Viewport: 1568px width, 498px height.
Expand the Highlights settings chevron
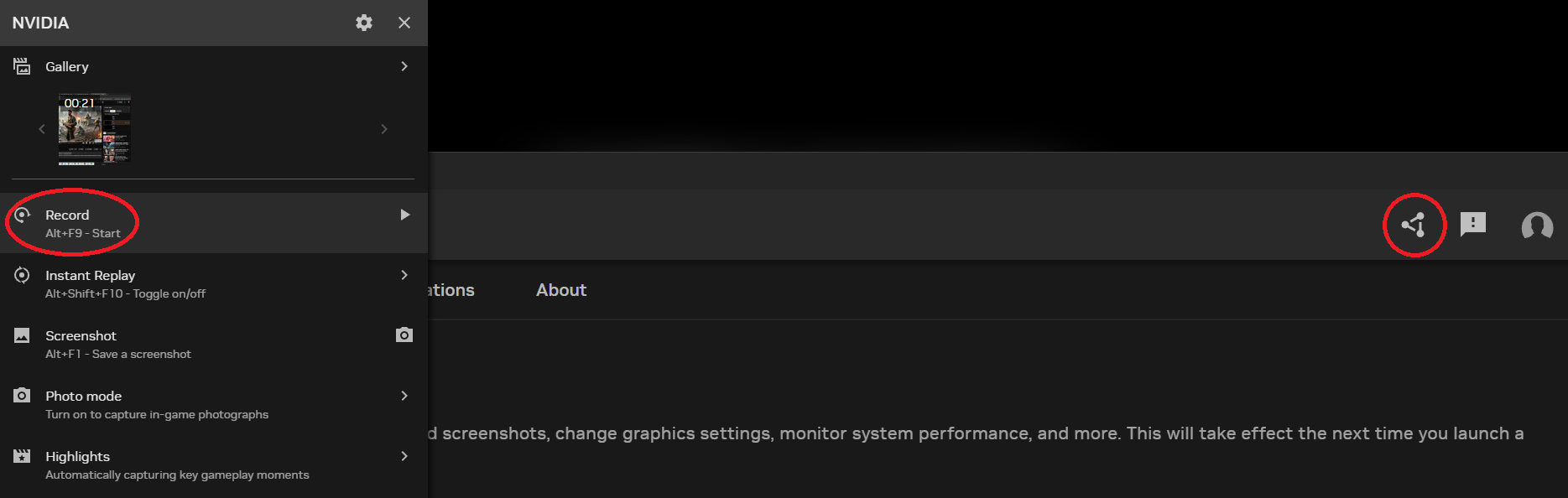(404, 456)
